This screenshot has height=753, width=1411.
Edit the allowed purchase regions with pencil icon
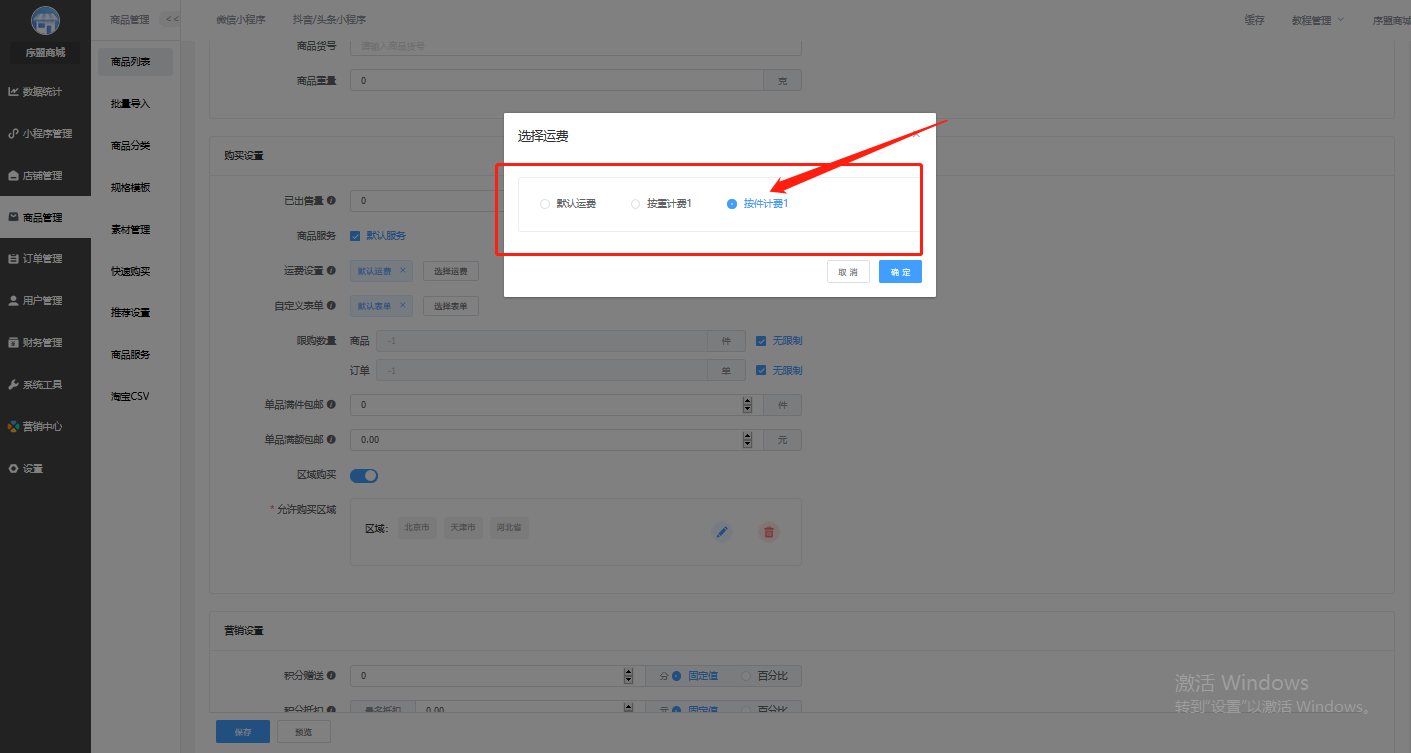721,532
